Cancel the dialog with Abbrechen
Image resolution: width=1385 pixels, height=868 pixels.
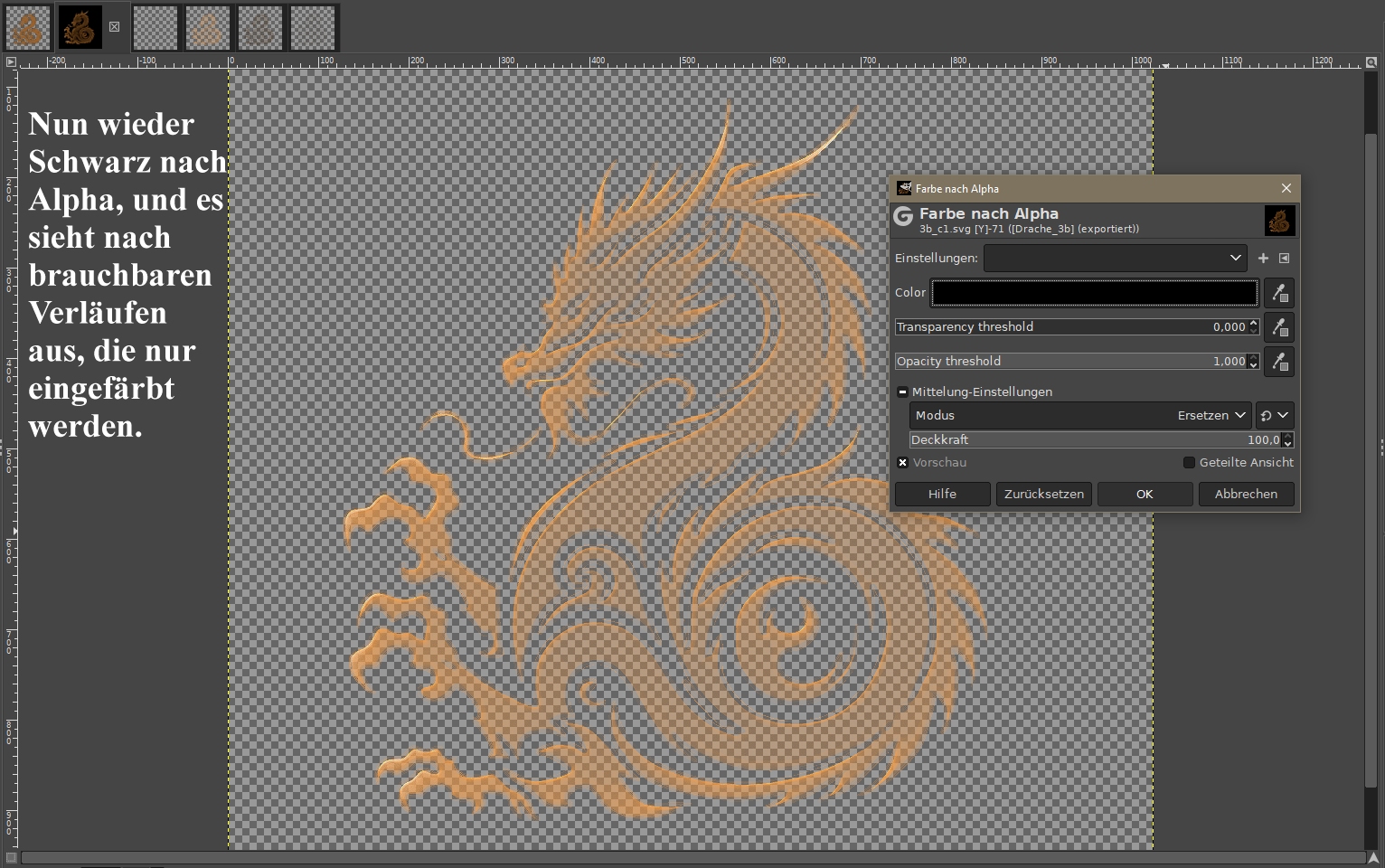[1246, 495]
